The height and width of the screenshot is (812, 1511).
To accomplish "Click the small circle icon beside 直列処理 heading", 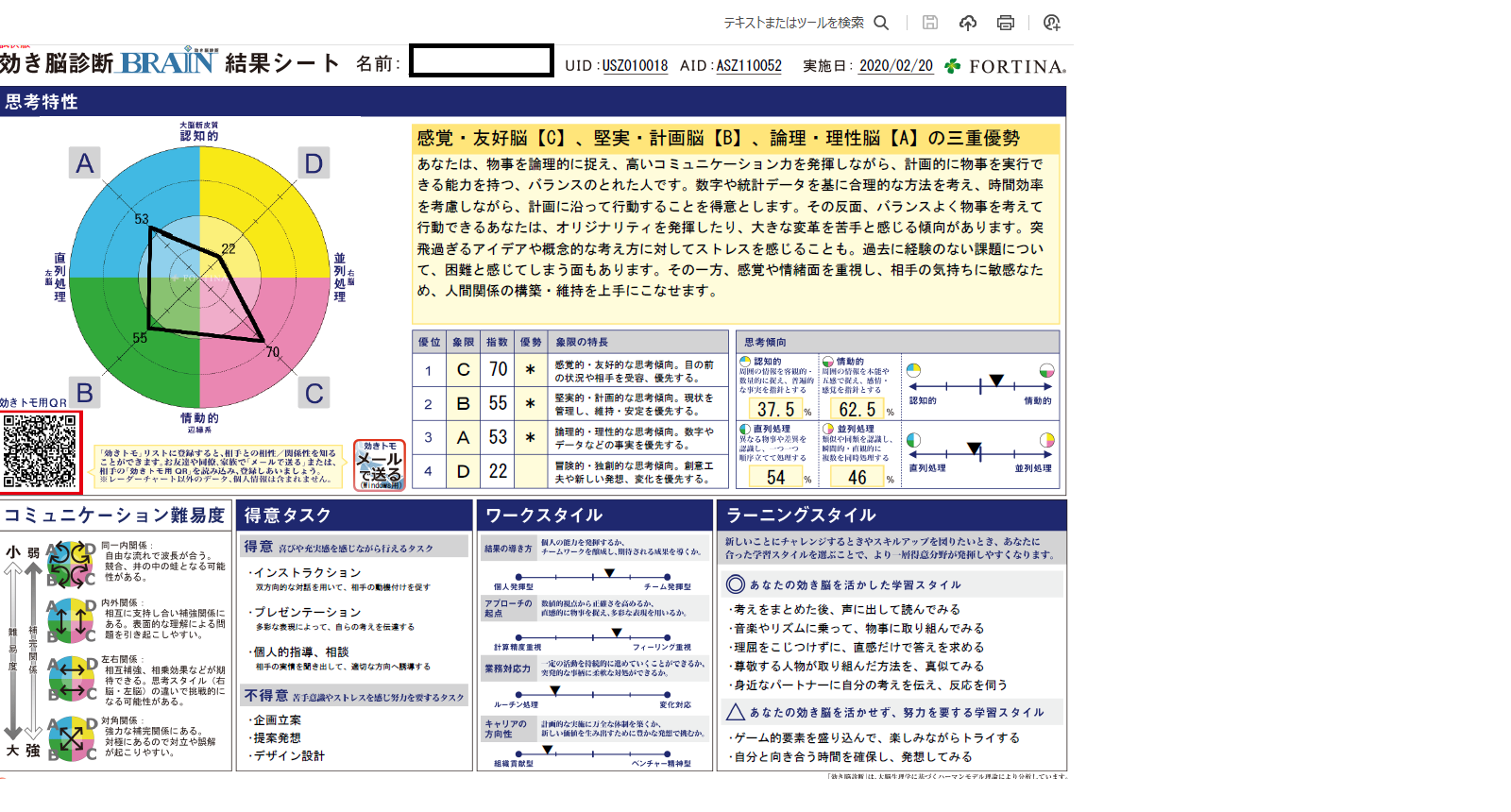I will (x=745, y=429).
